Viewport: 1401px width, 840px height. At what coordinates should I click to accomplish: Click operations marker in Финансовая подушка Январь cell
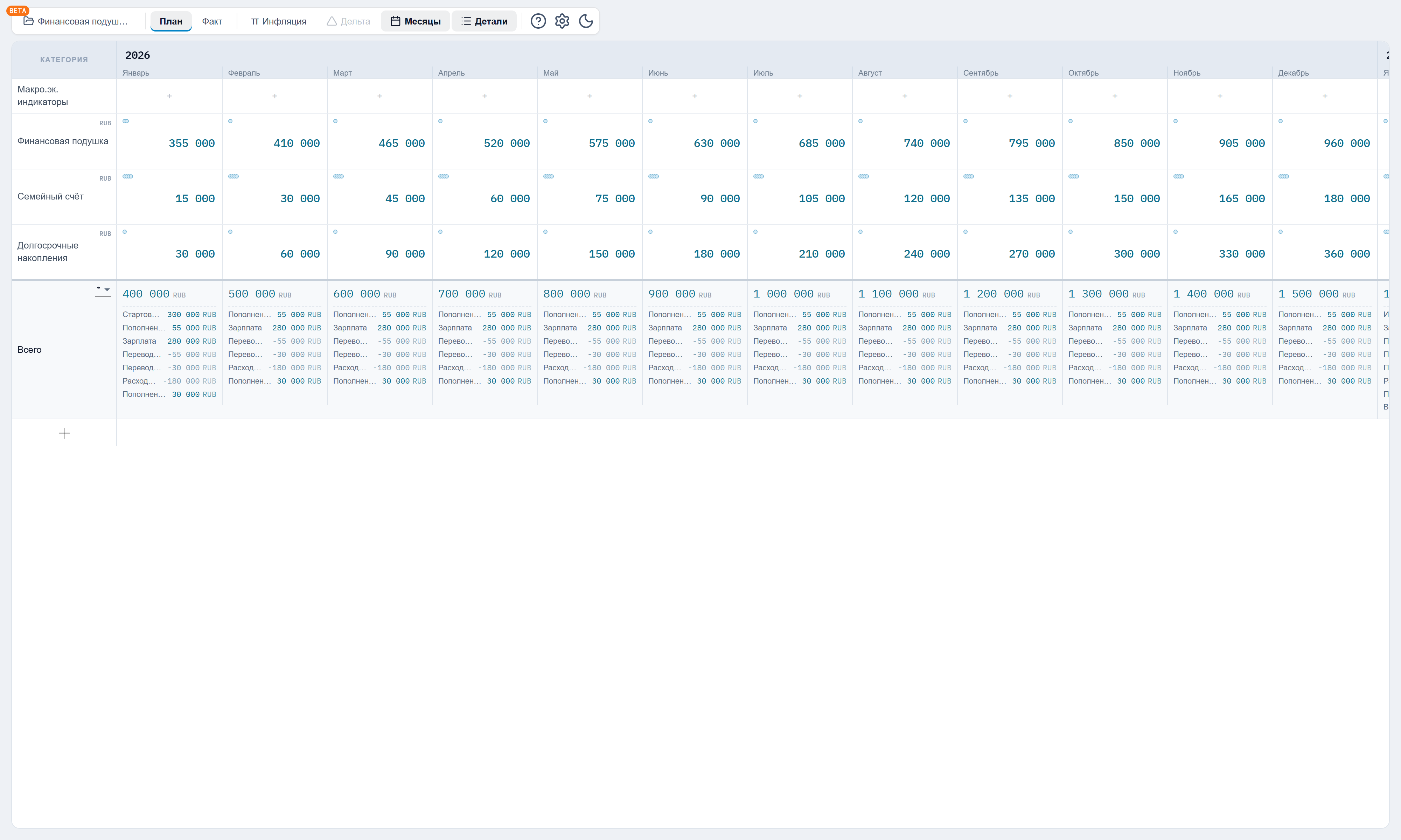click(126, 121)
